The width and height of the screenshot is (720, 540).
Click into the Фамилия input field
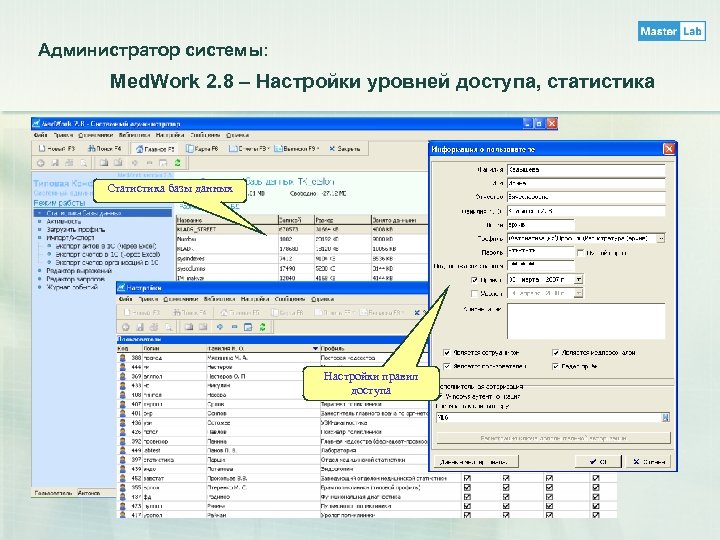click(x=586, y=170)
